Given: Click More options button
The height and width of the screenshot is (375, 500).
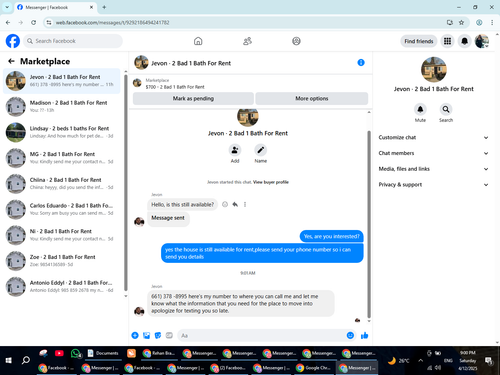Looking at the screenshot, I should (312, 98).
